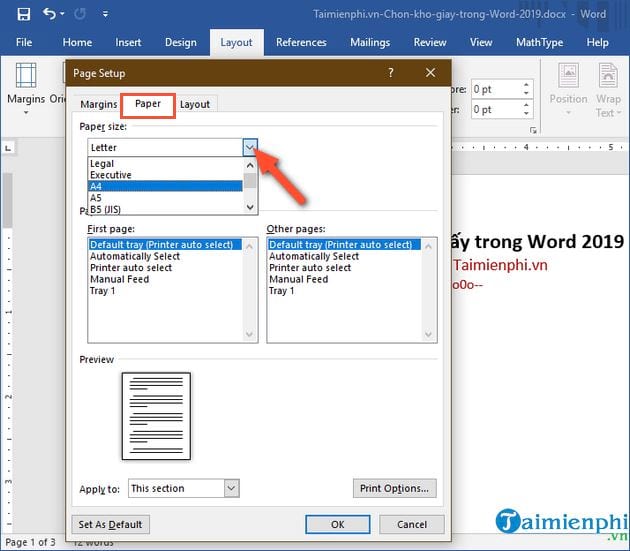Increase the Spacing Before stepper value
The width and height of the screenshot is (630, 551).
click(526, 85)
